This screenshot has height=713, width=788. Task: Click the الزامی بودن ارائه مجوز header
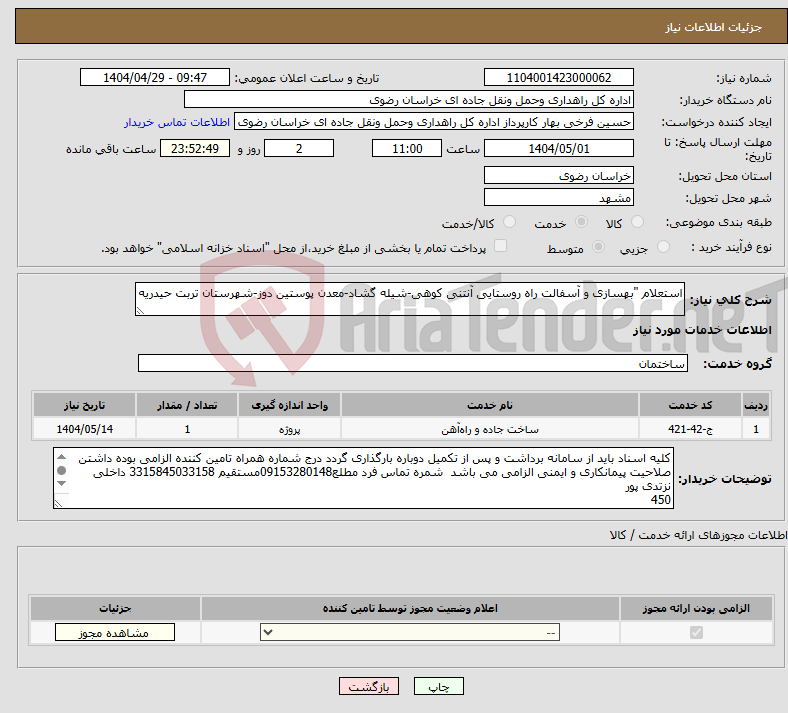tap(696, 608)
